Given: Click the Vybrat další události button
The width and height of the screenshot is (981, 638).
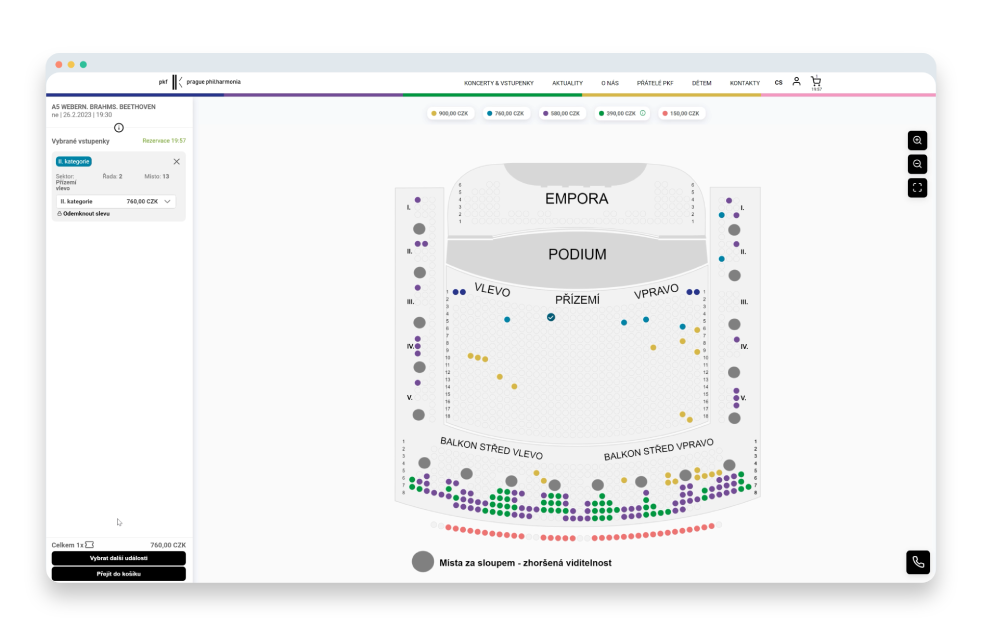Looking at the screenshot, I should tap(118, 559).
